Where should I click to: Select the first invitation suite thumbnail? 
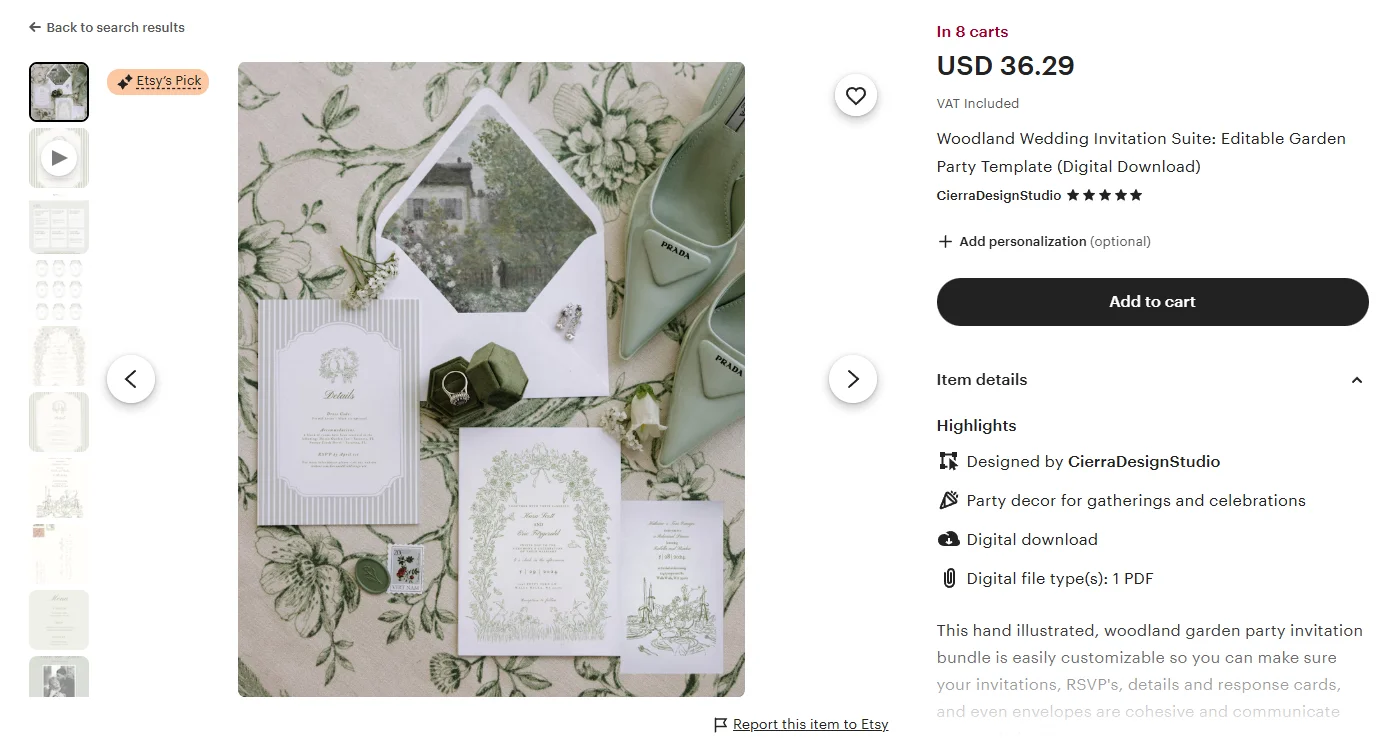[x=59, y=92]
